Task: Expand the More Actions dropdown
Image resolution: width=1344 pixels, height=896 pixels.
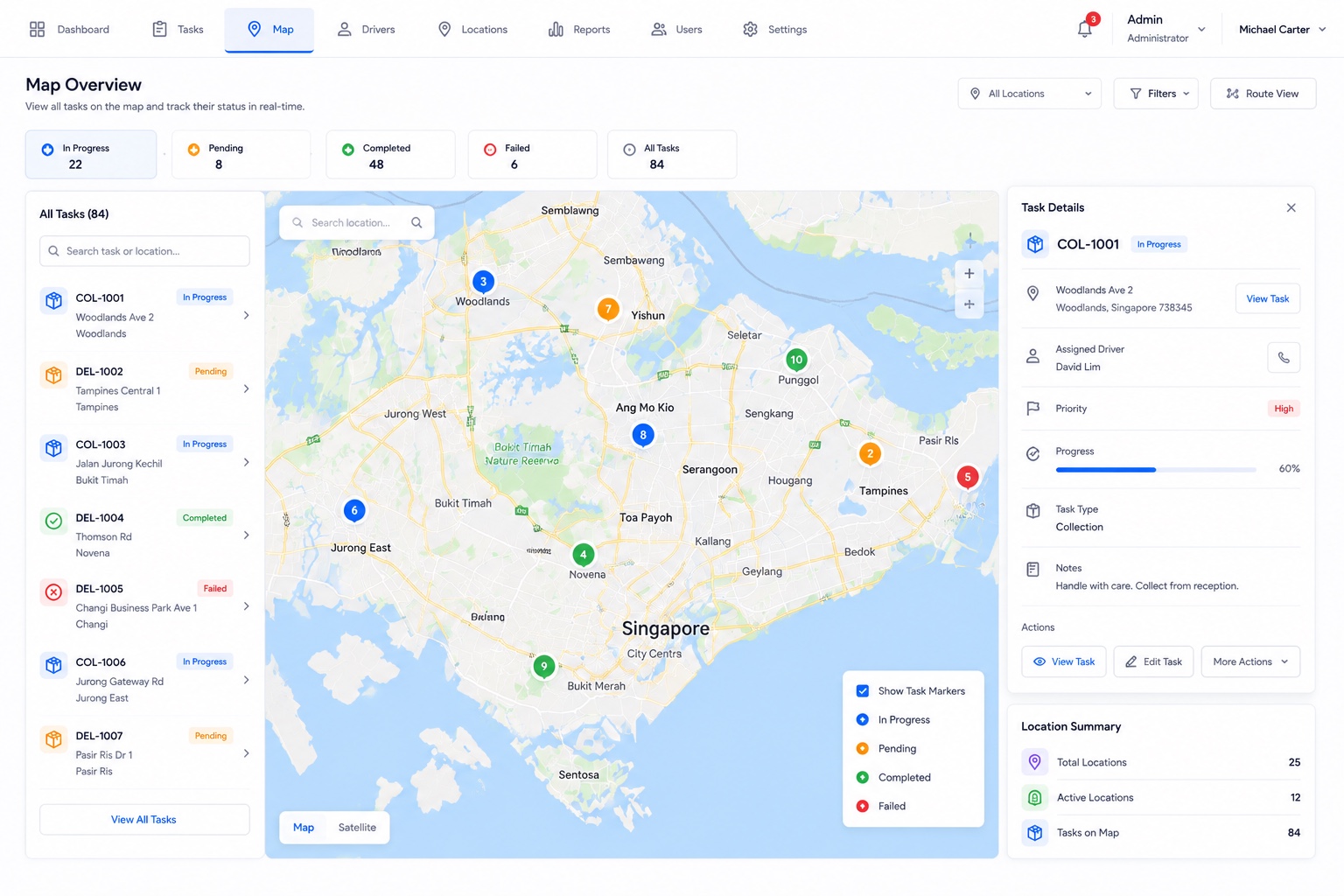Action: pyautogui.click(x=1250, y=661)
